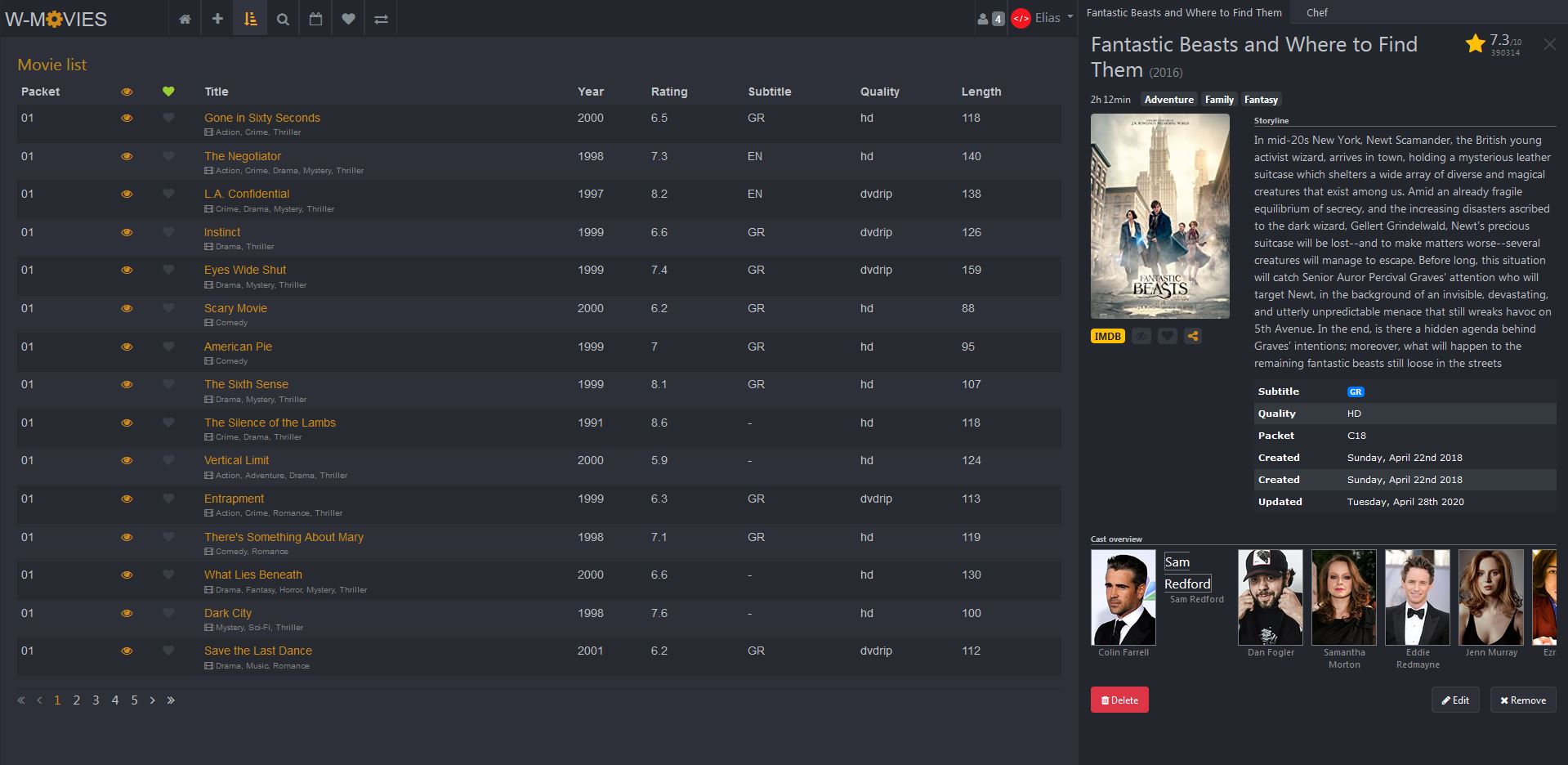The width and height of the screenshot is (1568, 765).
Task: Click the W-MOVIES logo
Action: click(56, 19)
